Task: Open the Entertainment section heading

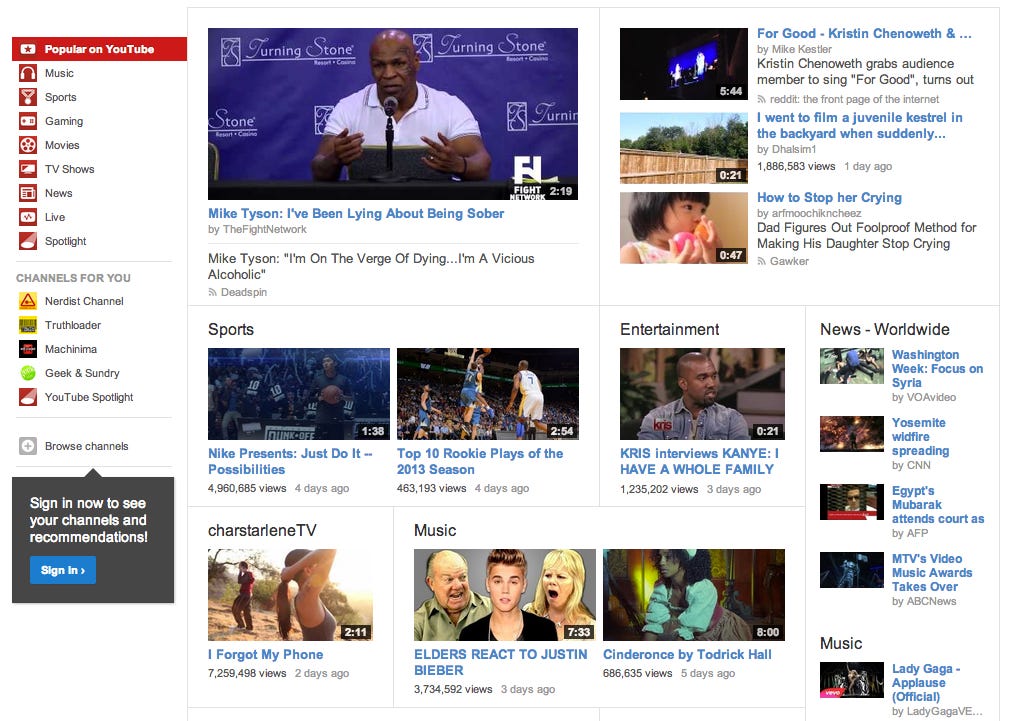Action: pos(669,329)
